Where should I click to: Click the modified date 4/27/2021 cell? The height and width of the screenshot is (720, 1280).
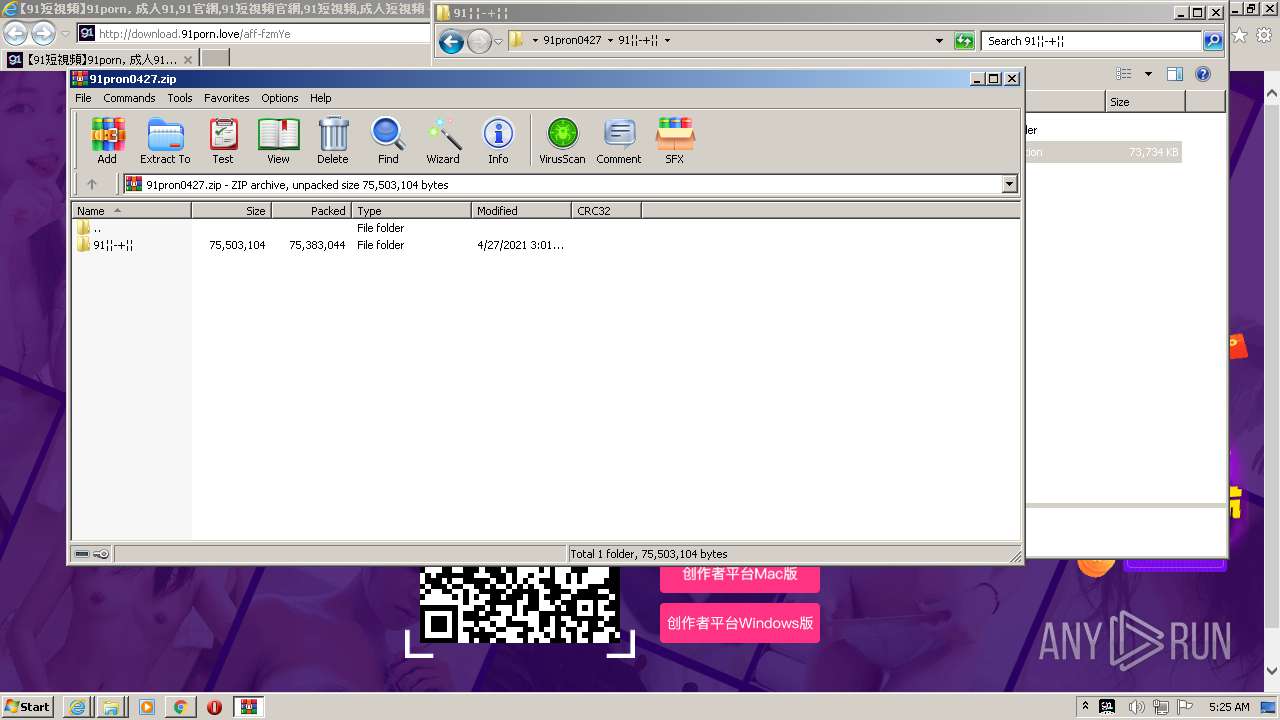[520, 245]
